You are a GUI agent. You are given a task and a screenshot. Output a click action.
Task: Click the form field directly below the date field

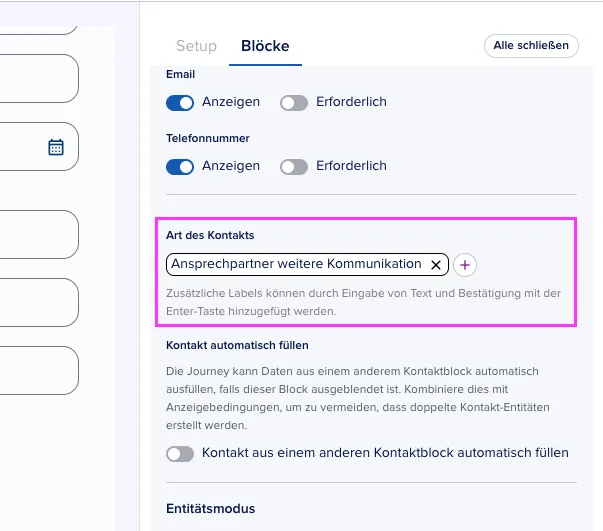(x=38, y=235)
